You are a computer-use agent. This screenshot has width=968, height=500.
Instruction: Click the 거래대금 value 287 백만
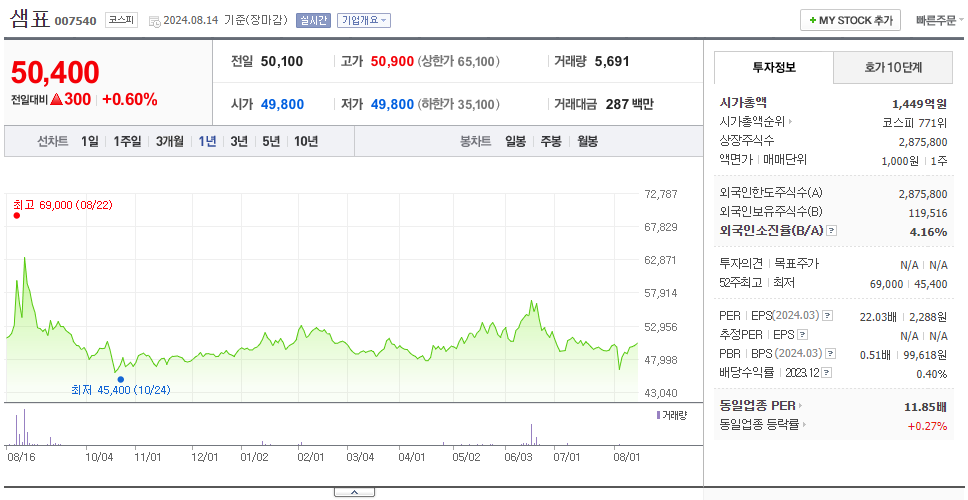tap(629, 104)
